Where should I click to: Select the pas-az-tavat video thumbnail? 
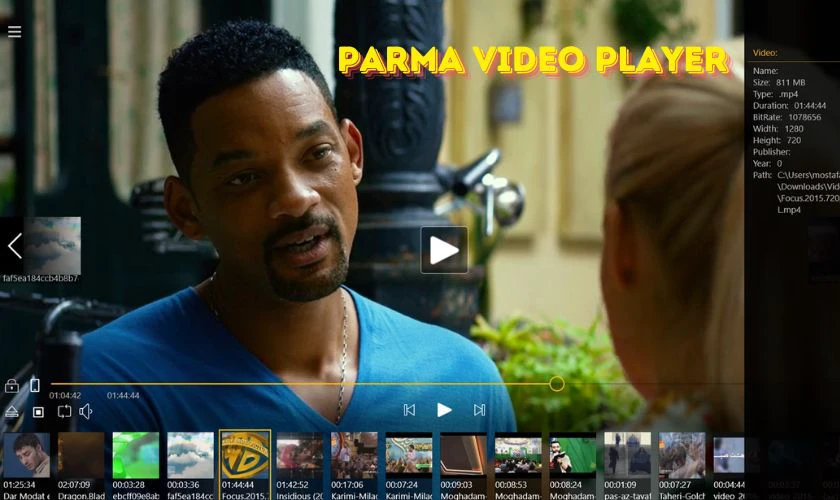[627, 456]
